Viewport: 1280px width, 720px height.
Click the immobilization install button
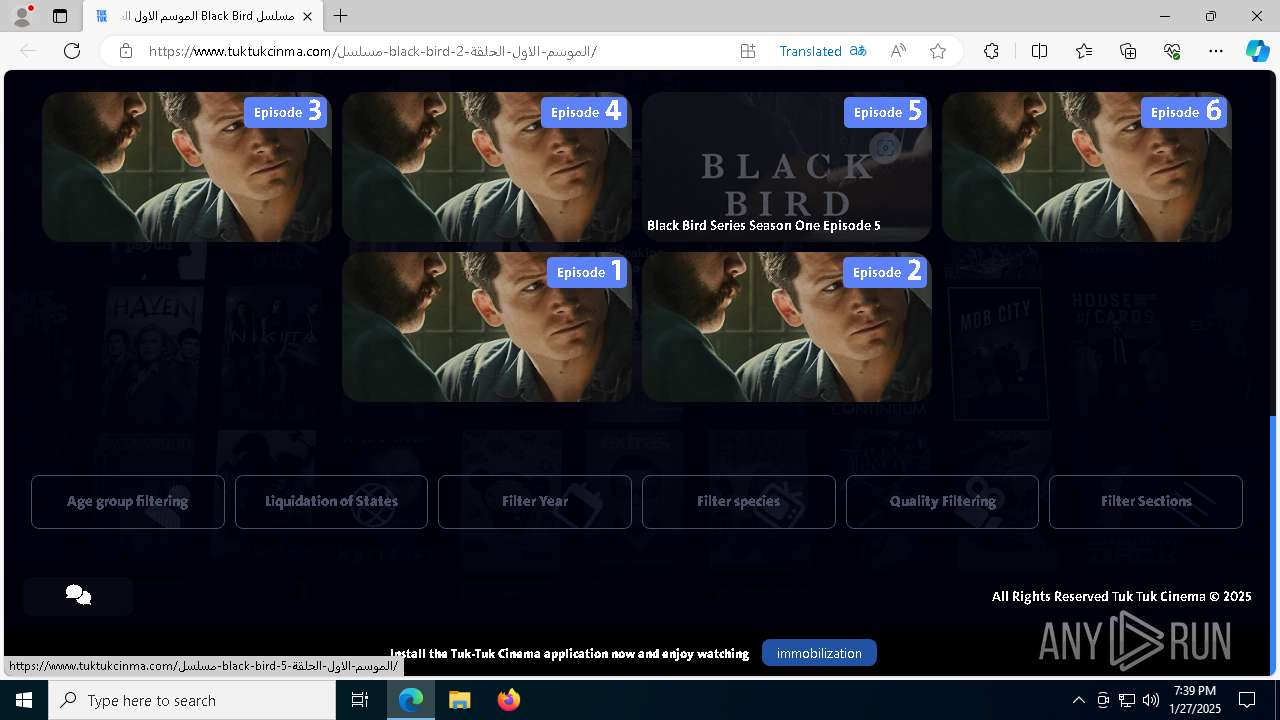point(819,653)
